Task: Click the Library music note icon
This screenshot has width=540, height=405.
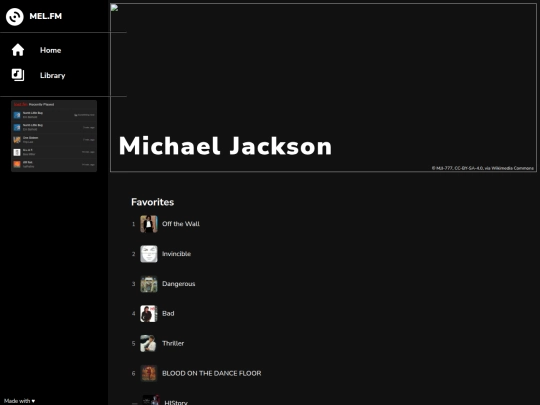Action: [x=18, y=75]
